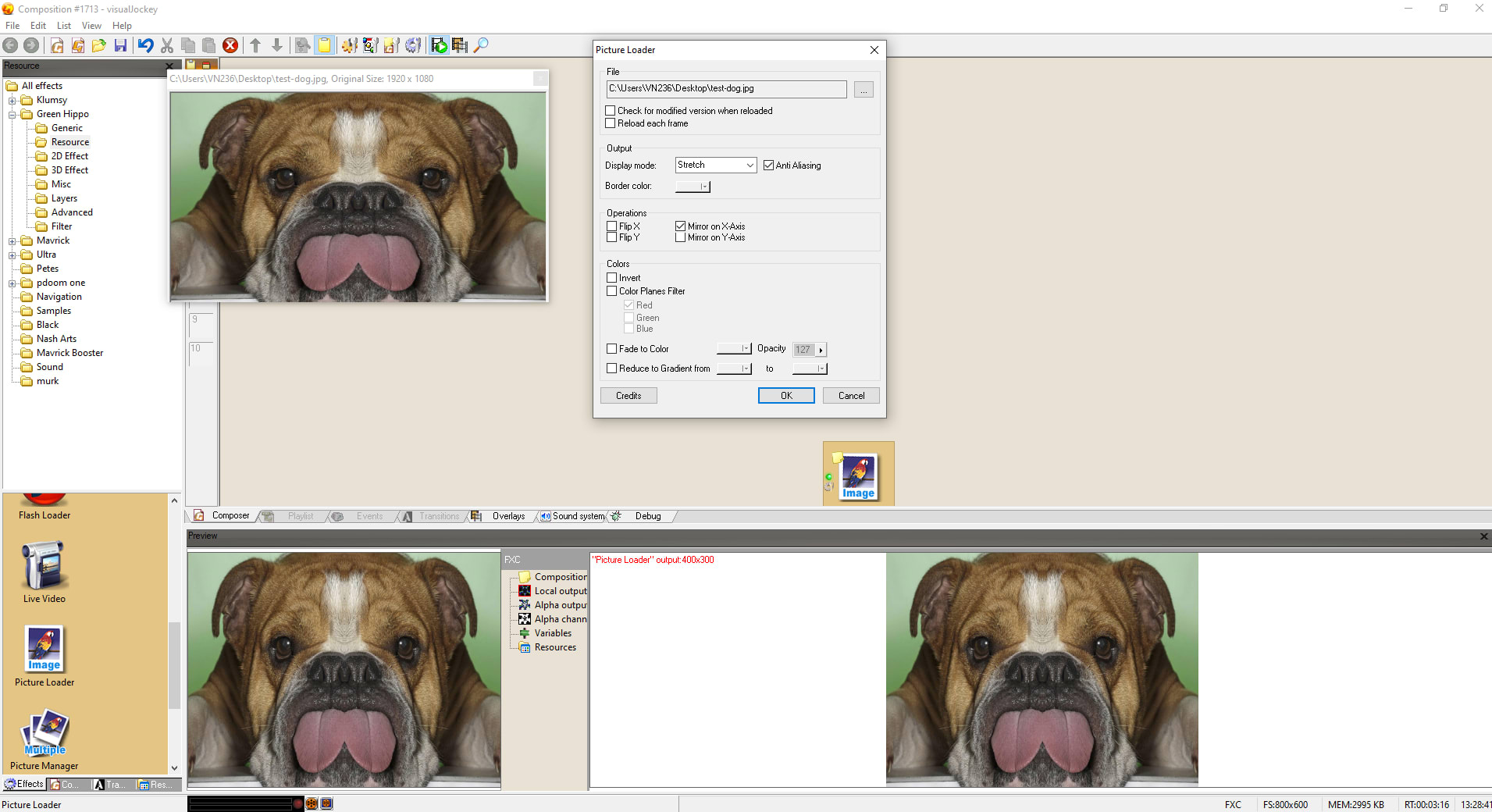The width and height of the screenshot is (1492, 812).
Task: Click the Opacity slider arrow button
Action: point(821,350)
